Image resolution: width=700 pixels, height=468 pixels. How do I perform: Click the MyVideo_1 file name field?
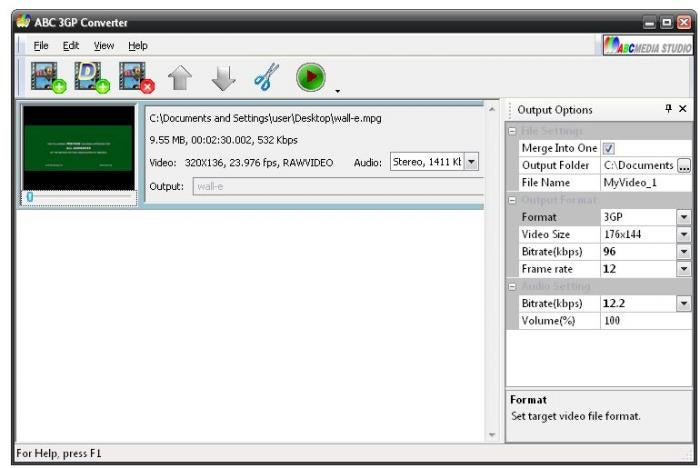pyautogui.click(x=646, y=183)
